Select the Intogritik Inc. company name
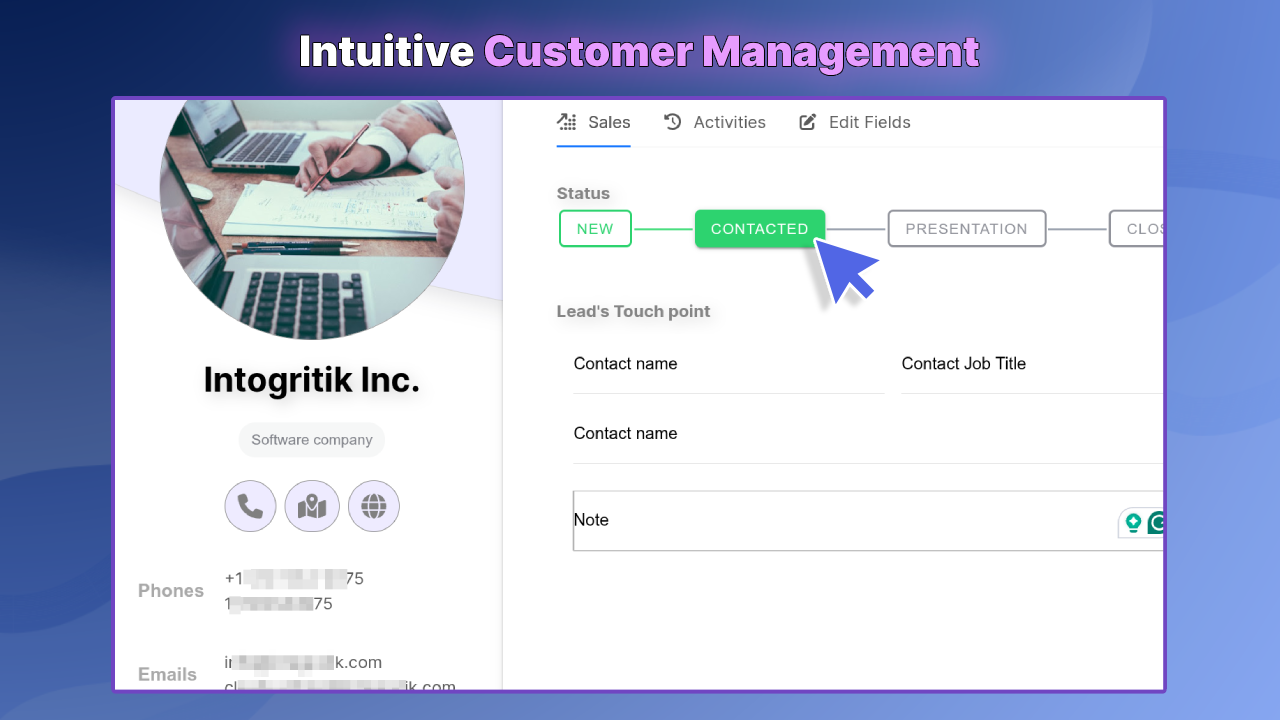This screenshot has width=1280, height=720. [312, 380]
